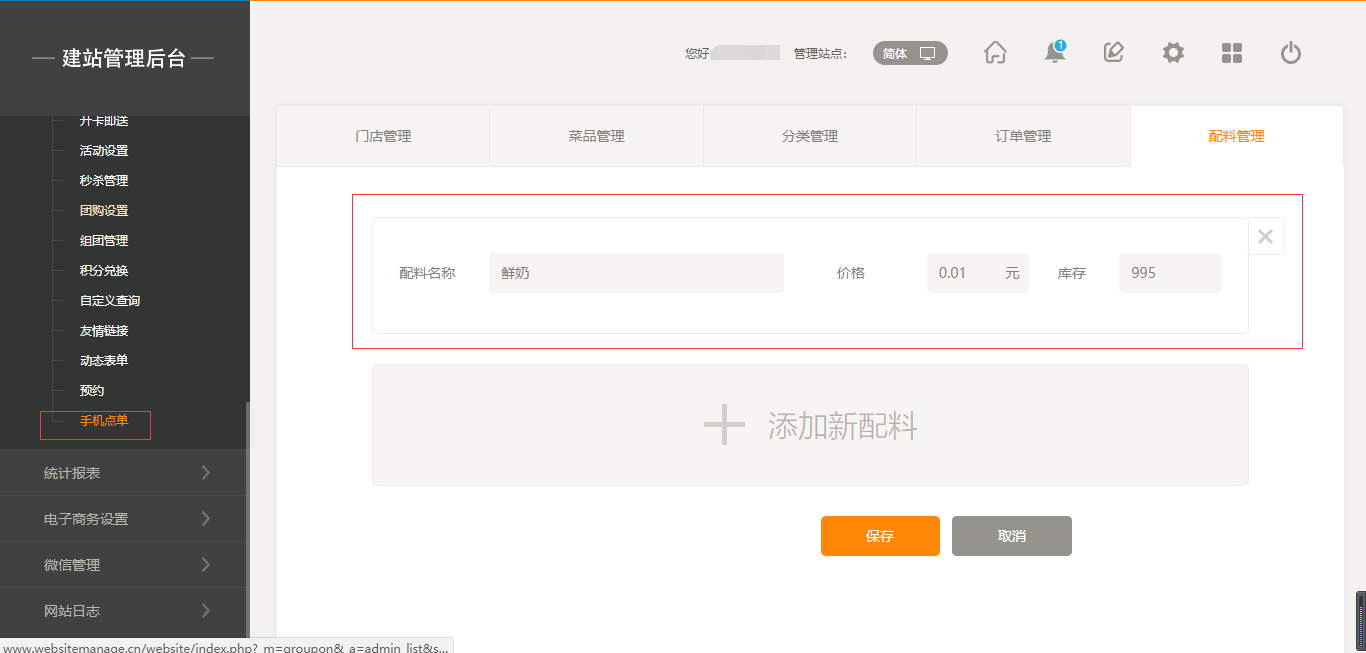Switch to the 订单管理 tab
1366x653 pixels.
click(1023, 136)
